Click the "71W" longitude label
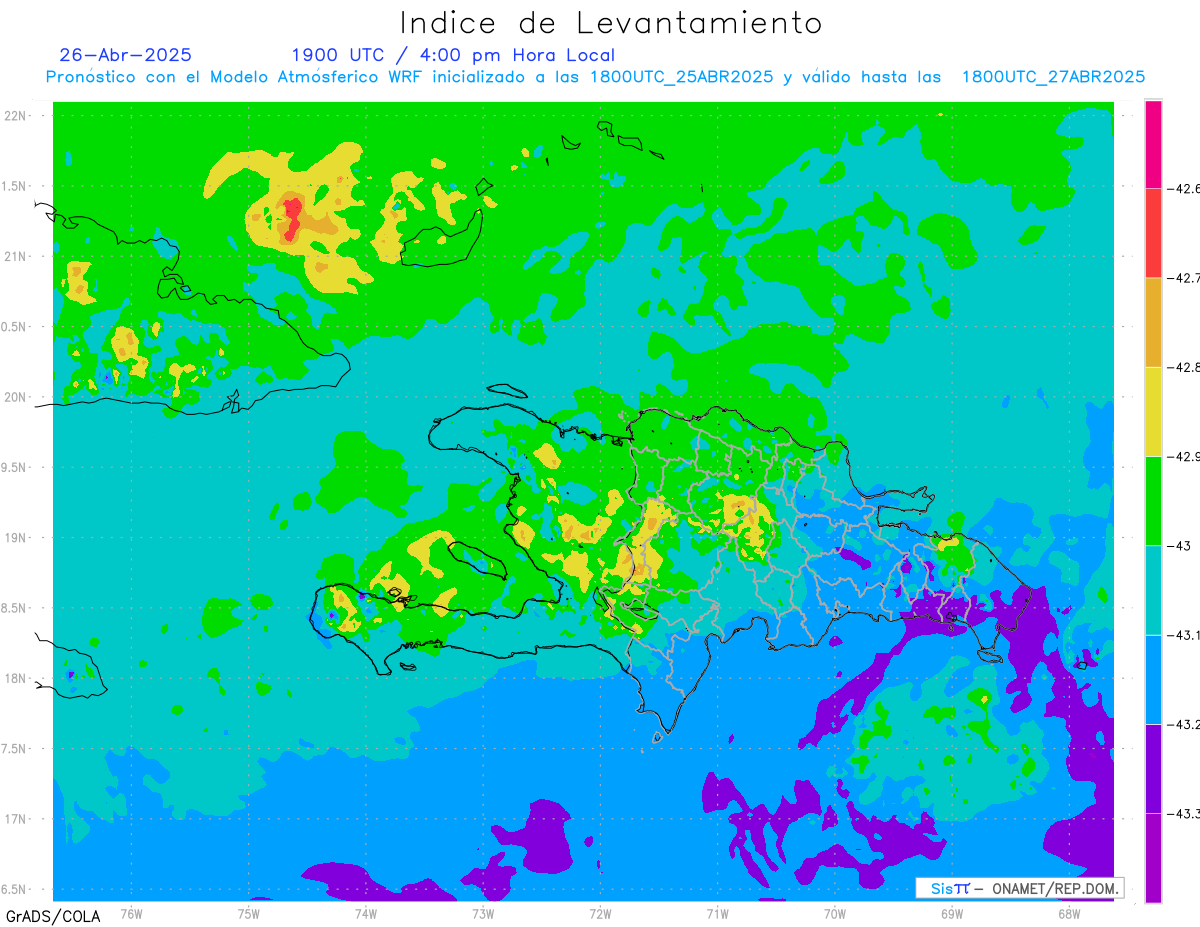This screenshot has height=927, width=1200. 717,913
